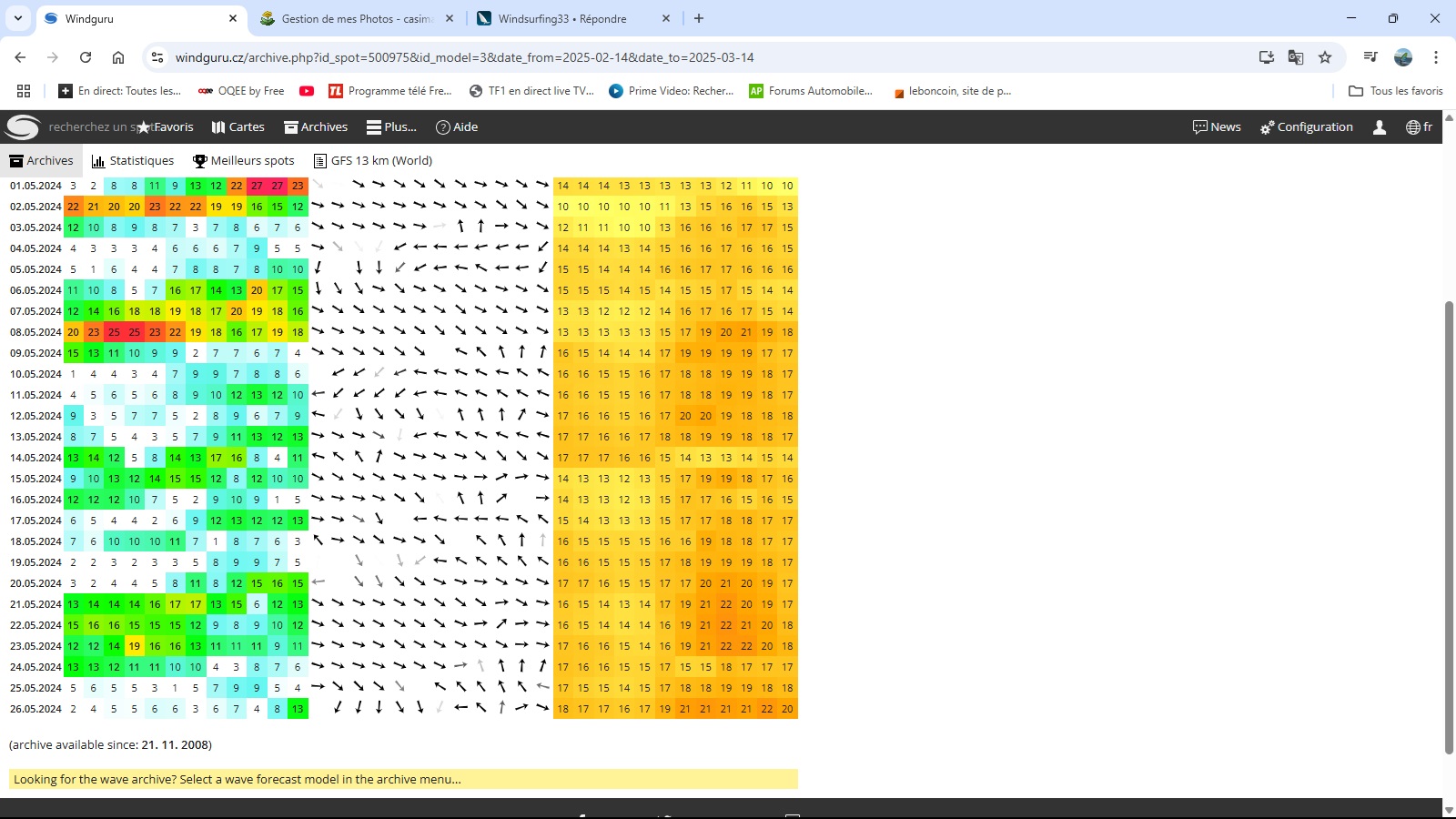Switch to Meilleurs spots tab
1456x819 pixels.
click(244, 161)
